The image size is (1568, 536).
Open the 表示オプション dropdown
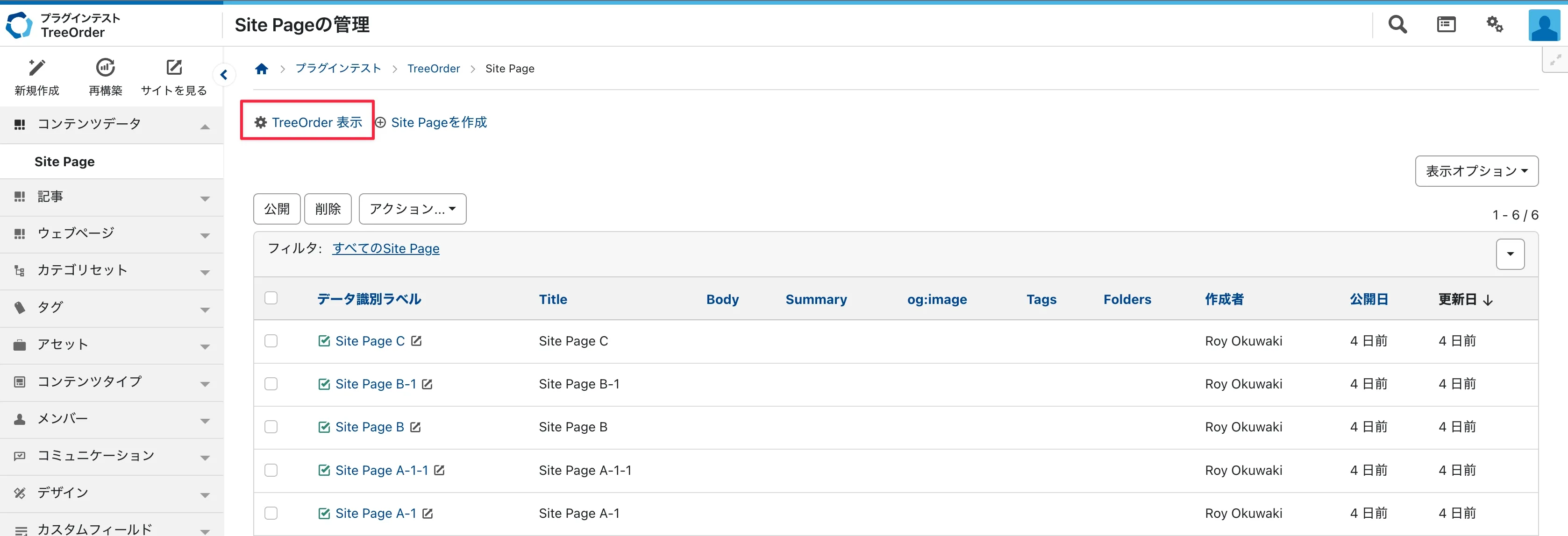point(1476,171)
